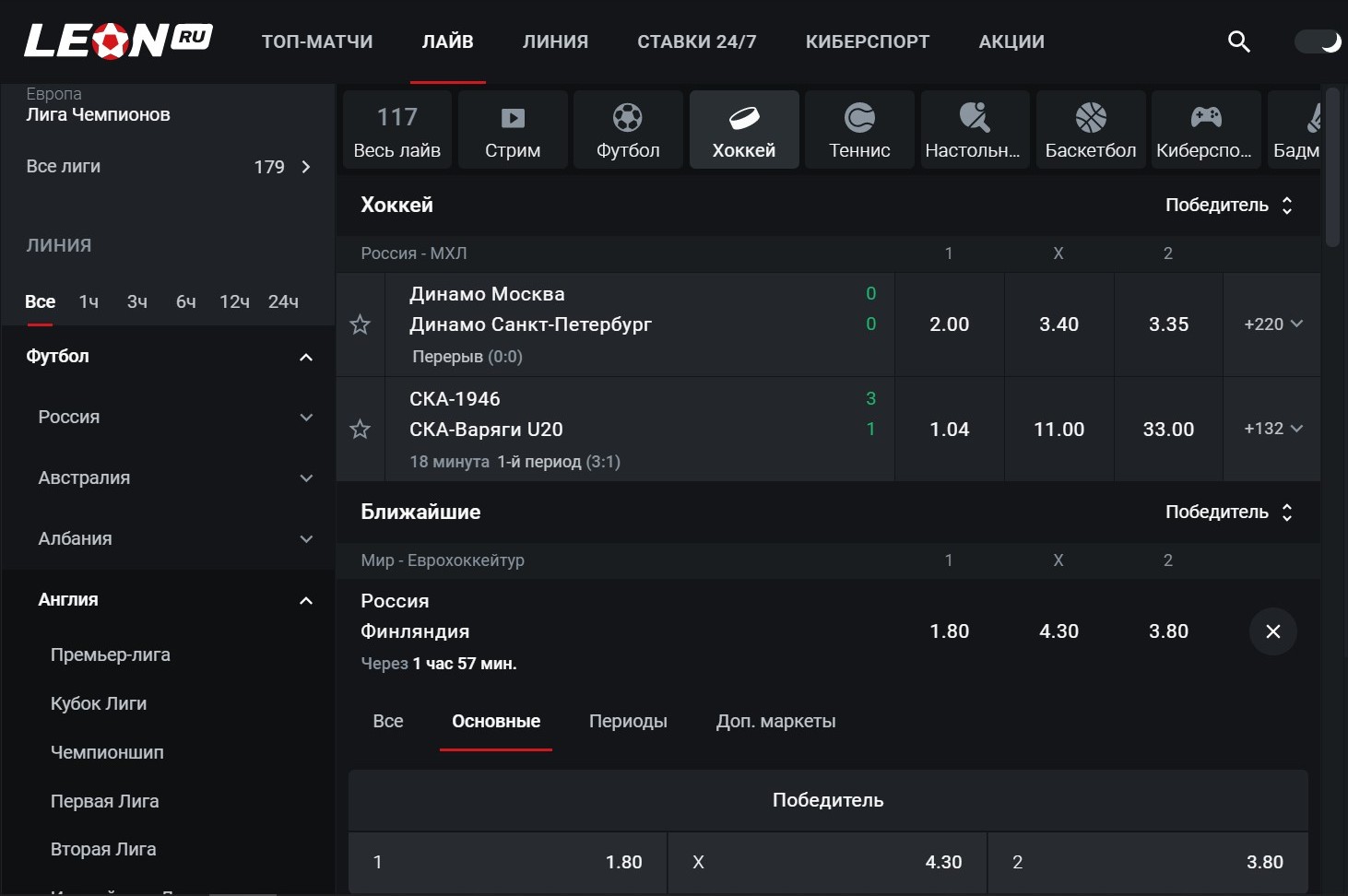
Task: Expand +132 markets for СКА-1946
Action: pos(1272,429)
